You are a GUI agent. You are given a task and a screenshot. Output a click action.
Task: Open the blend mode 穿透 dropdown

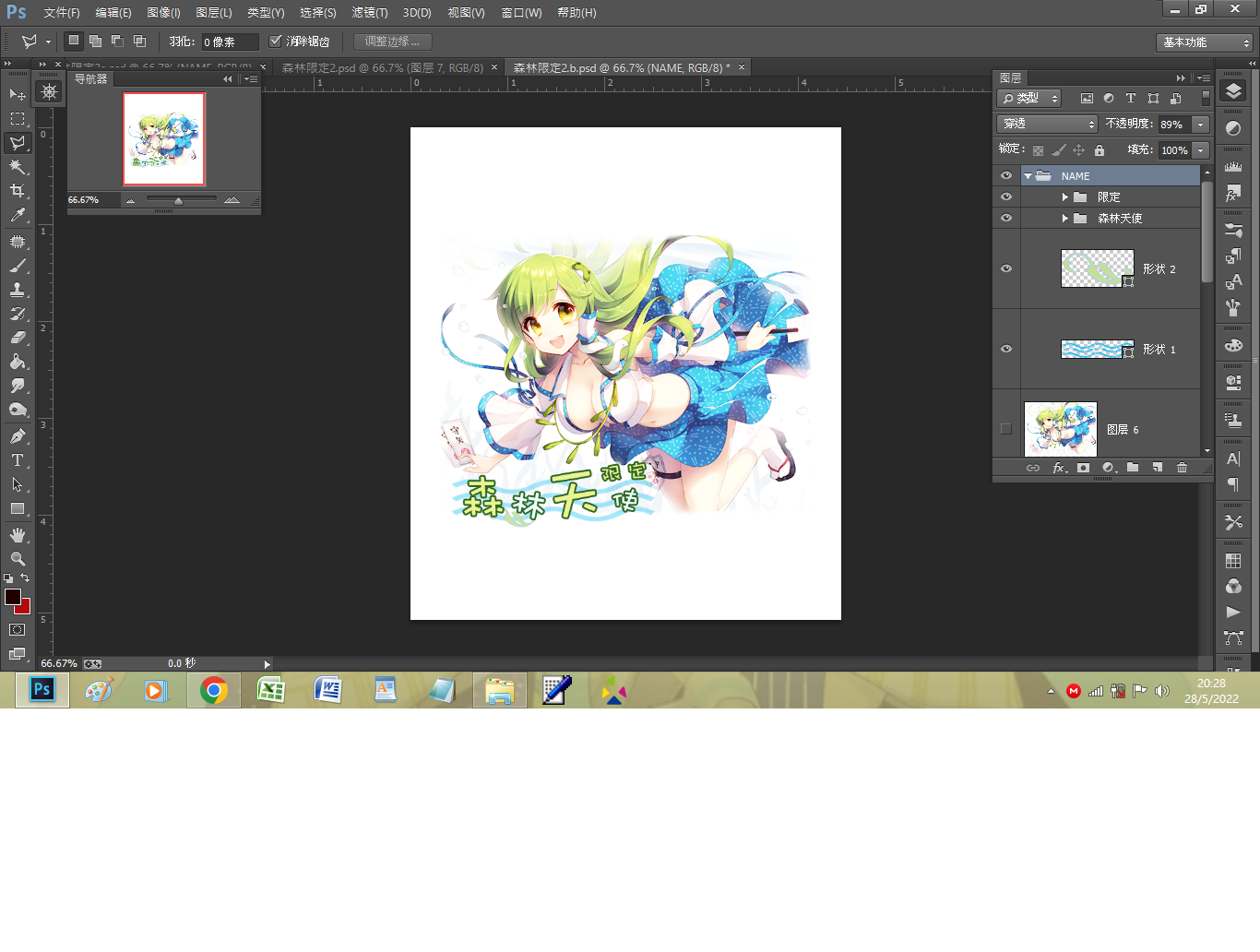[x=1047, y=124]
